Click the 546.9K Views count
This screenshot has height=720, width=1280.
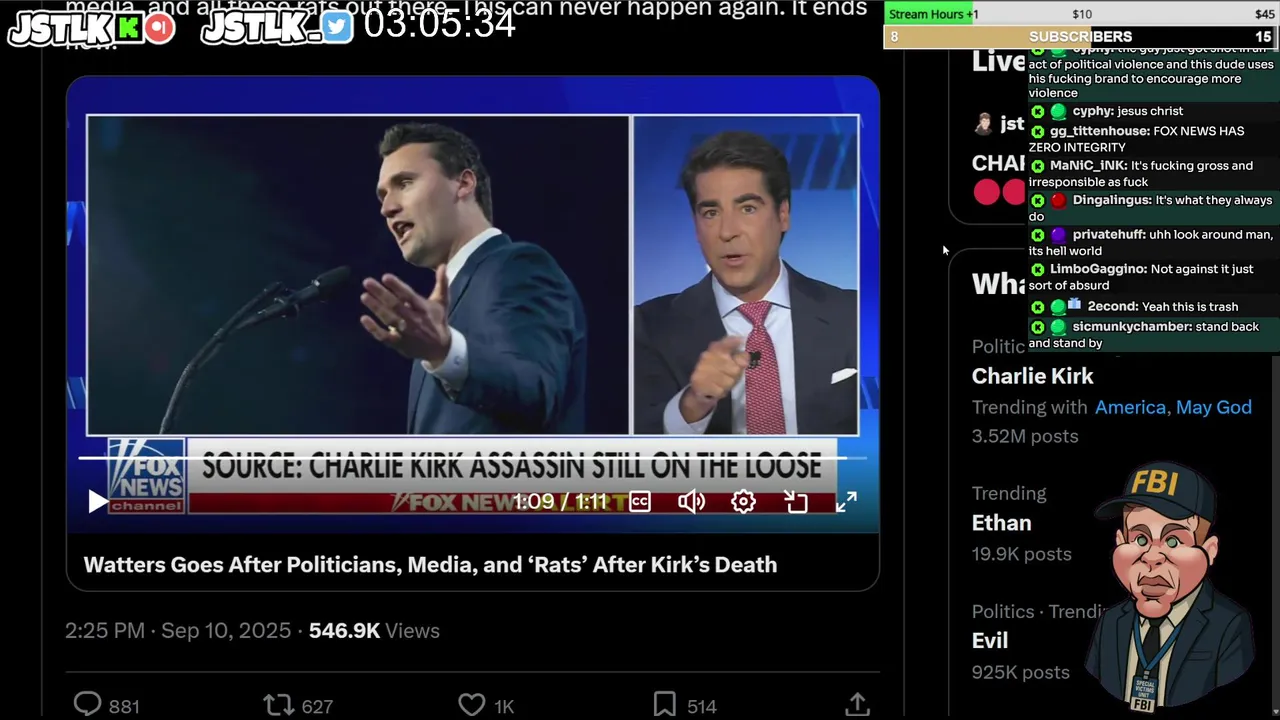click(374, 631)
